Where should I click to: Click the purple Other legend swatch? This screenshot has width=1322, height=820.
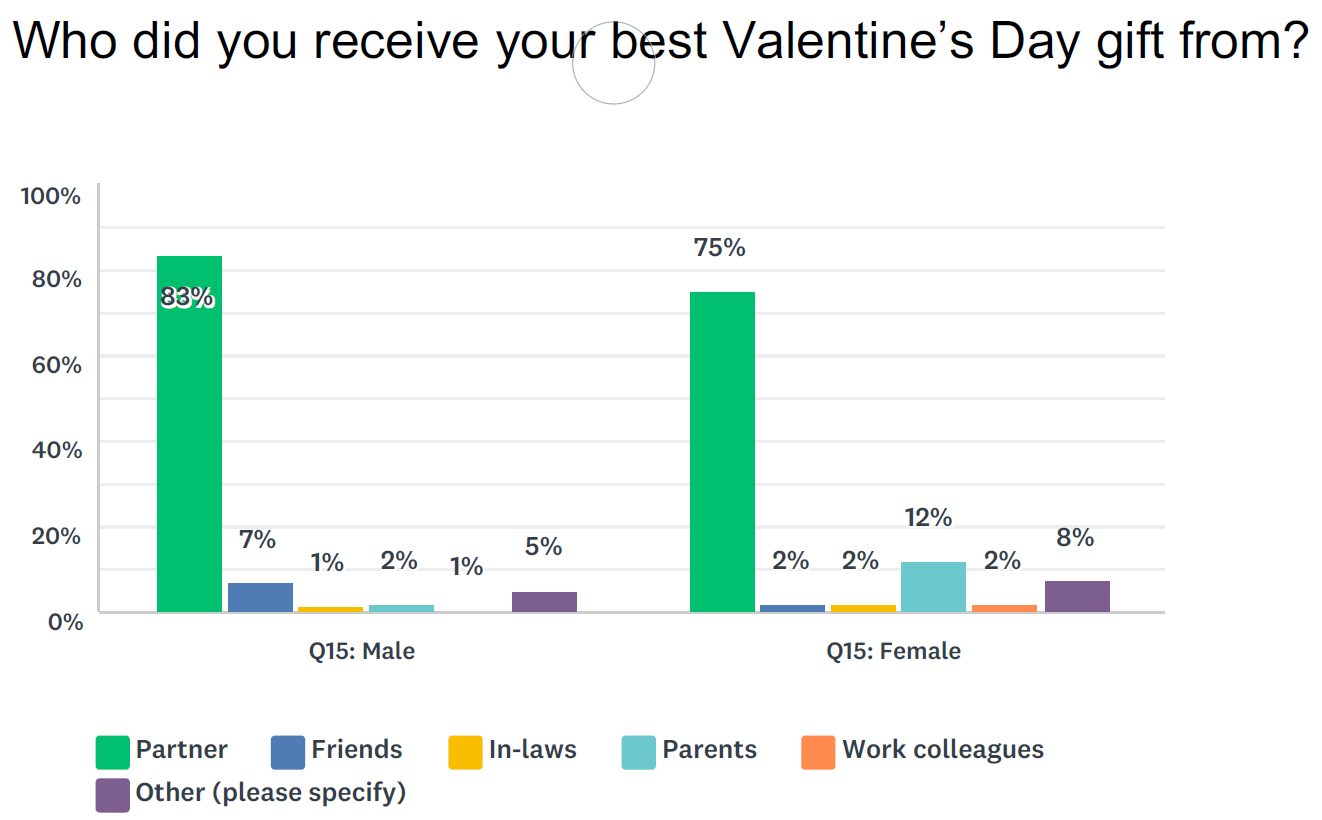point(113,795)
